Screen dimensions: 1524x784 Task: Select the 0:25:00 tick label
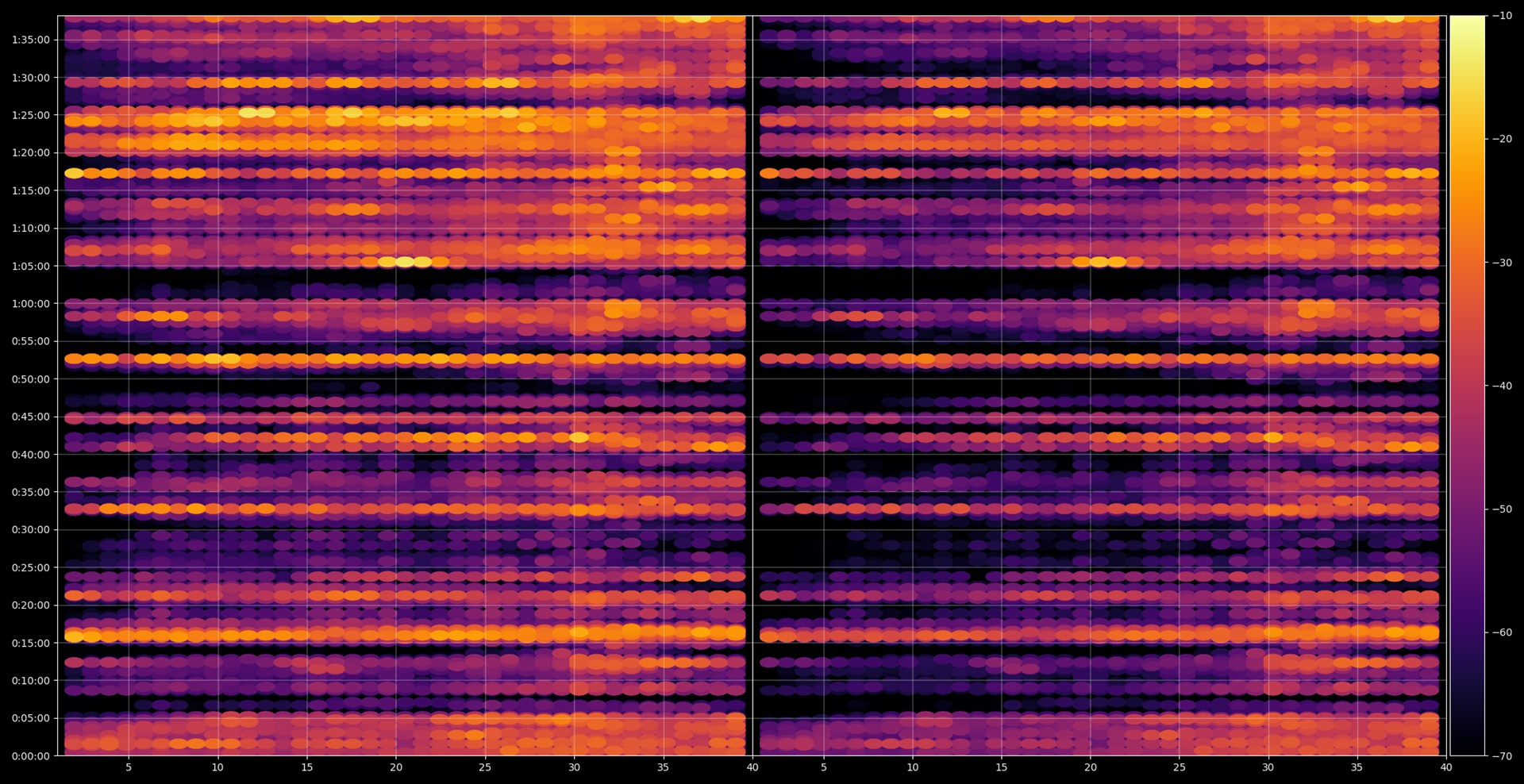[31, 567]
